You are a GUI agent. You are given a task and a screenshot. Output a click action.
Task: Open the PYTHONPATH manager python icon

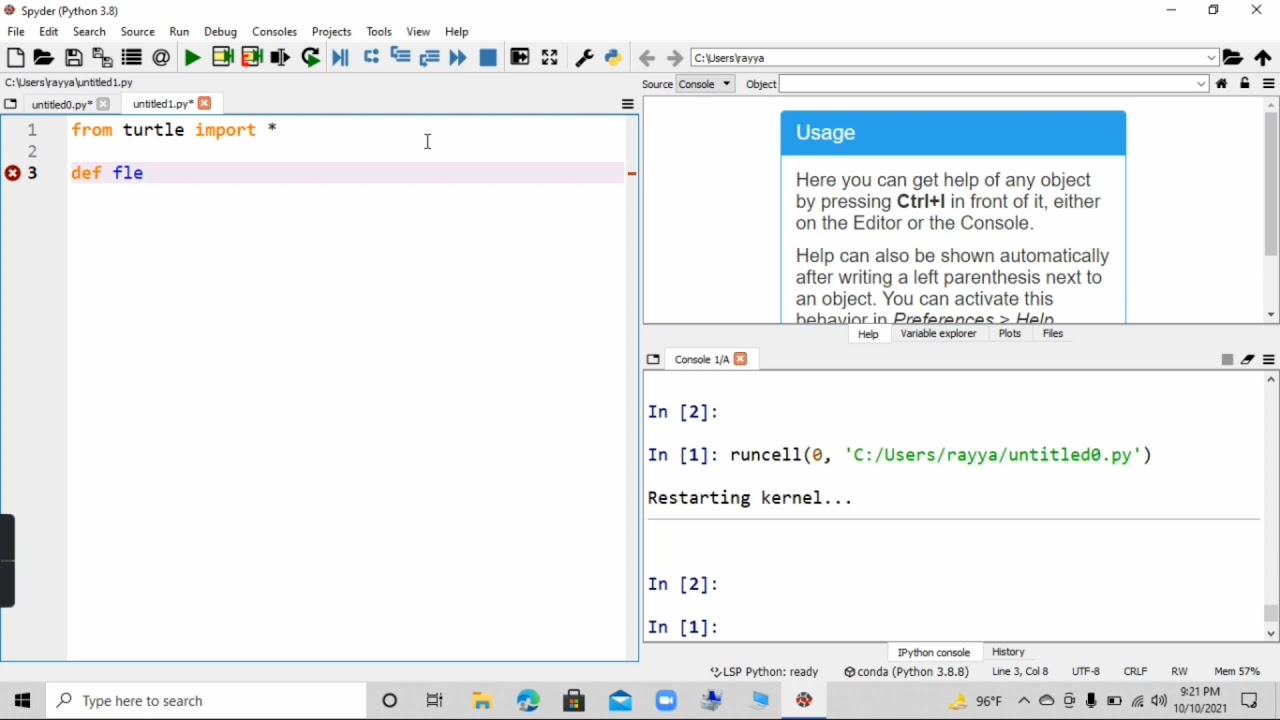coord(614,58)
